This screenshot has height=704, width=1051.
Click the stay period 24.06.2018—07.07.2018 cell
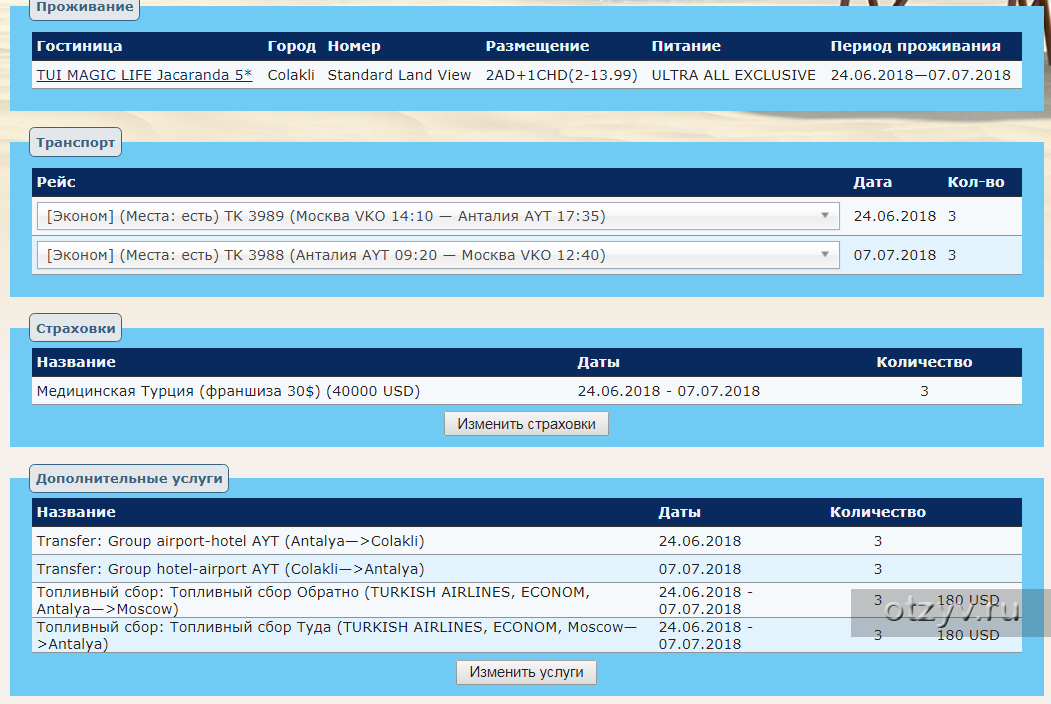click(x=920, y=75)
